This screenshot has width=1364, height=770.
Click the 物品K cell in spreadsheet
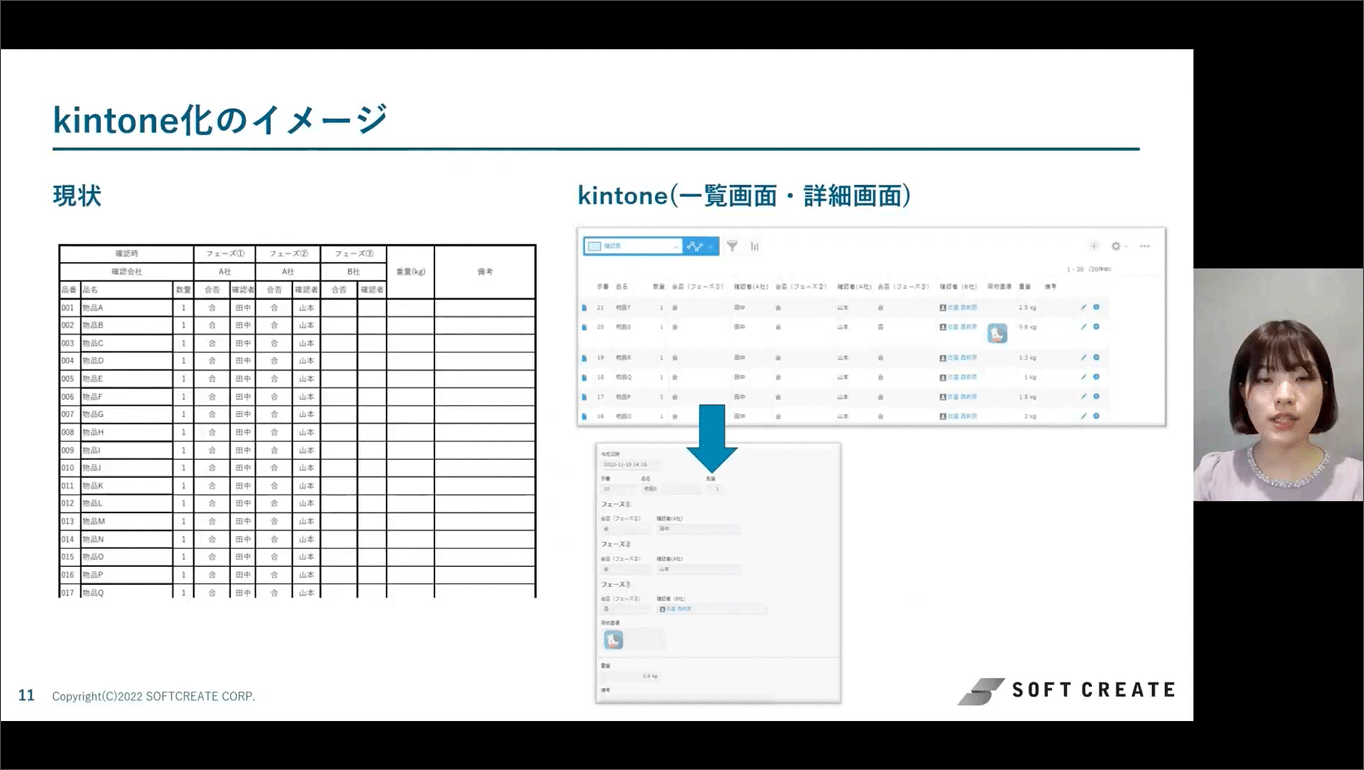tap(126, 486)
